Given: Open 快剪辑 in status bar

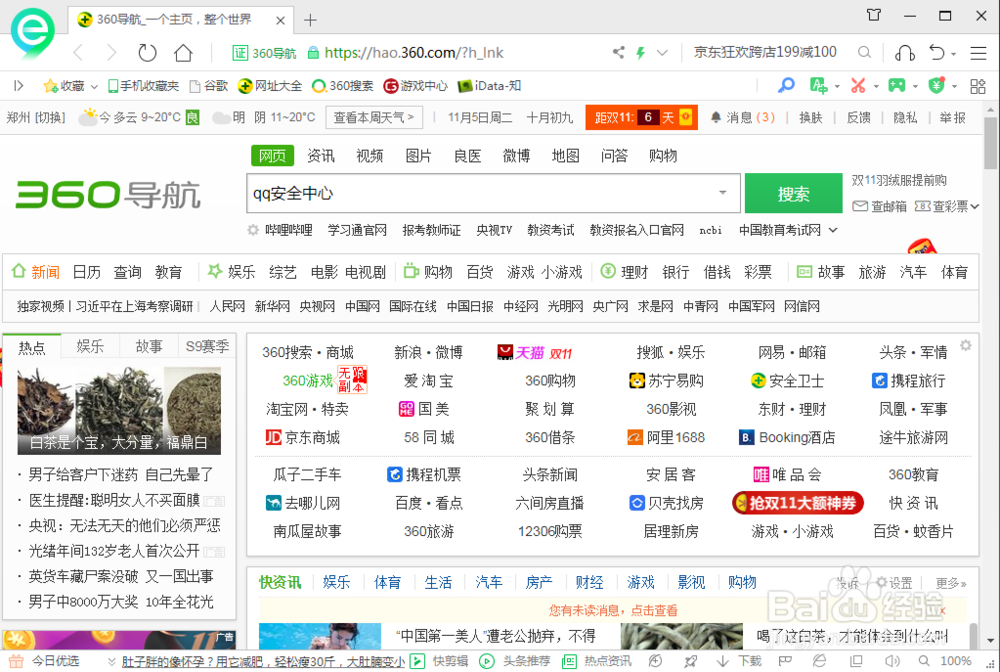Looking at the screenshot, I should click(439, 661).
